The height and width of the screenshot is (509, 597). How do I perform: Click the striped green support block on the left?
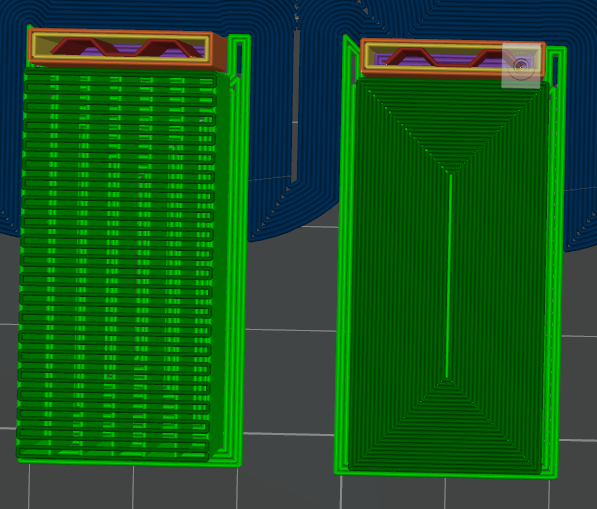point(116,265)
